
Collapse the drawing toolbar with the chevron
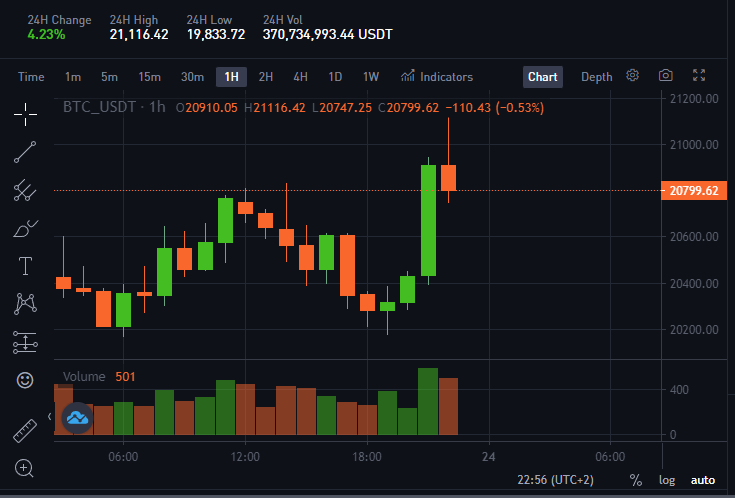(50, 416)
